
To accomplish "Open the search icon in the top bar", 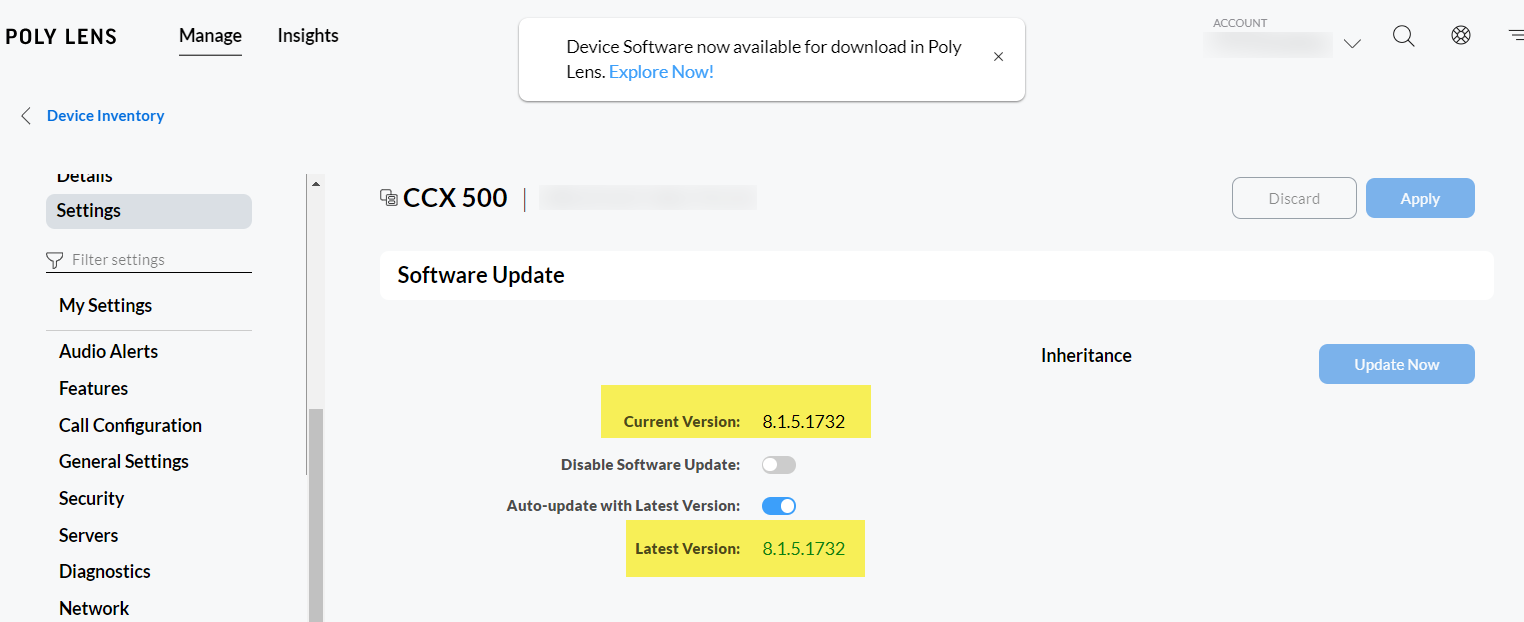I will 1403,35.
